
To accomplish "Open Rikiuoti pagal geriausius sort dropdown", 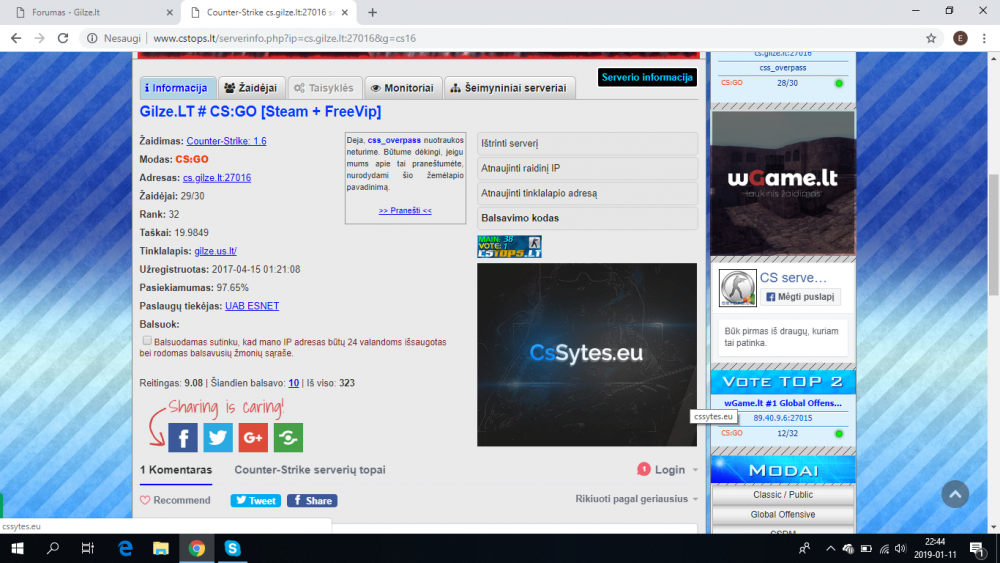I will (x=636, y=499).
